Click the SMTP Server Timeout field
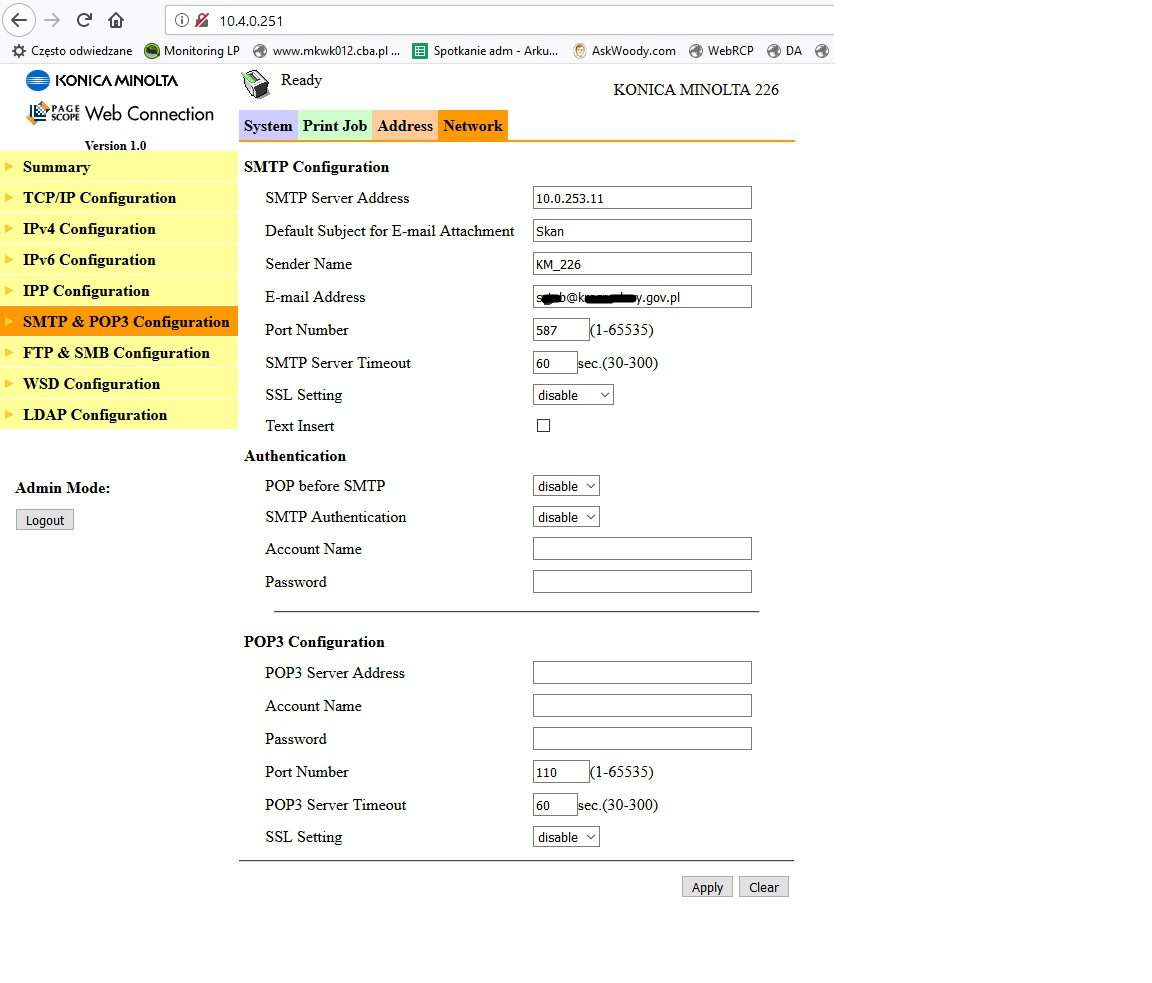The width and height of the screenshot is (1152, 983). pos(555,363)
